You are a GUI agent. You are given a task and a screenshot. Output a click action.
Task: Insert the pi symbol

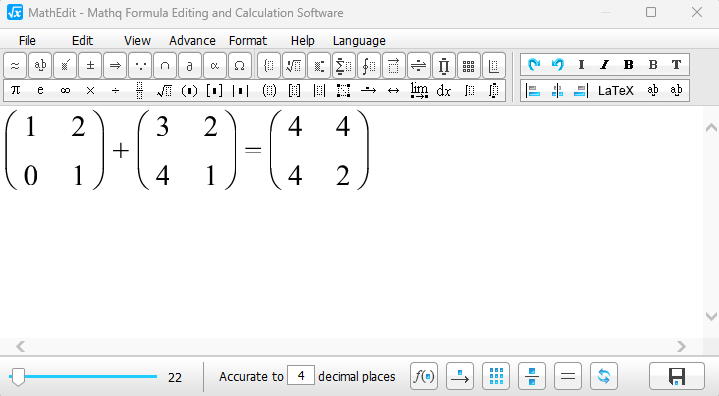(x=16, y=90)
